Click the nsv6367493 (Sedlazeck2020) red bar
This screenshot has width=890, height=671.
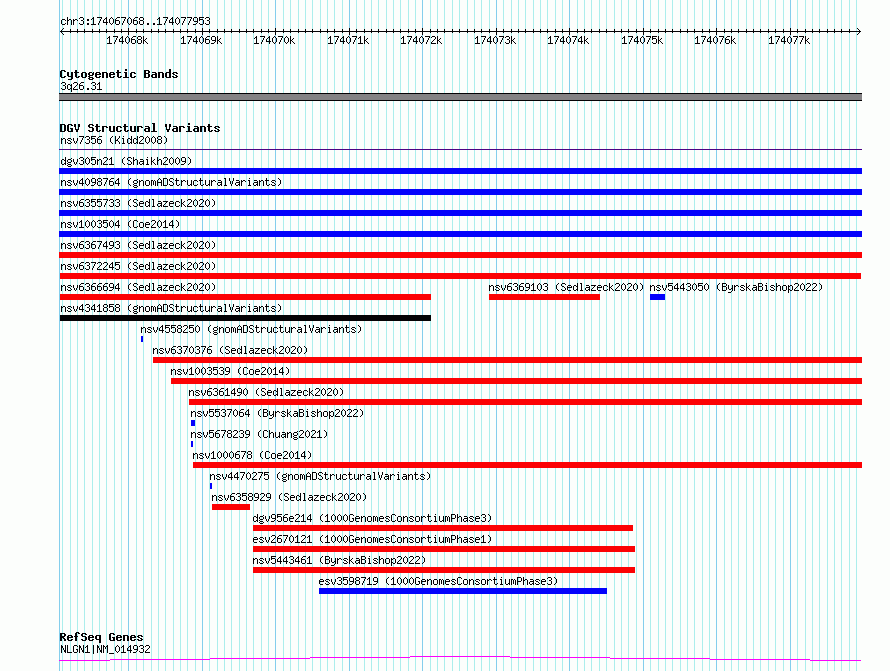460,255
